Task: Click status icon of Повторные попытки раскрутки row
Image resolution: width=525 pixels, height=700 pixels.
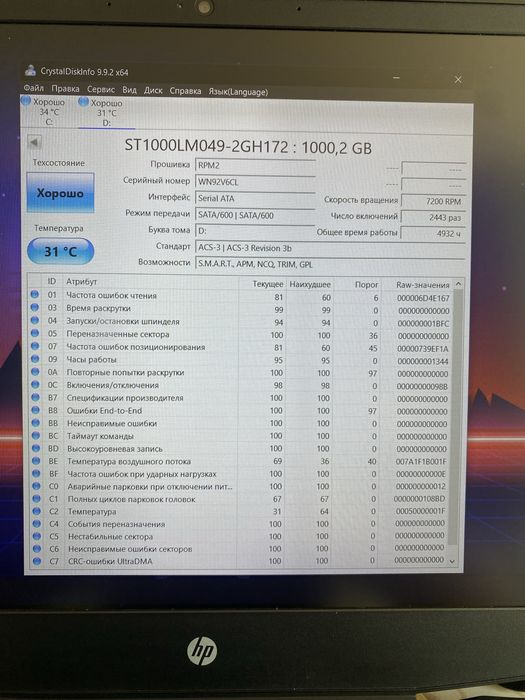Action: pos(35,371)
